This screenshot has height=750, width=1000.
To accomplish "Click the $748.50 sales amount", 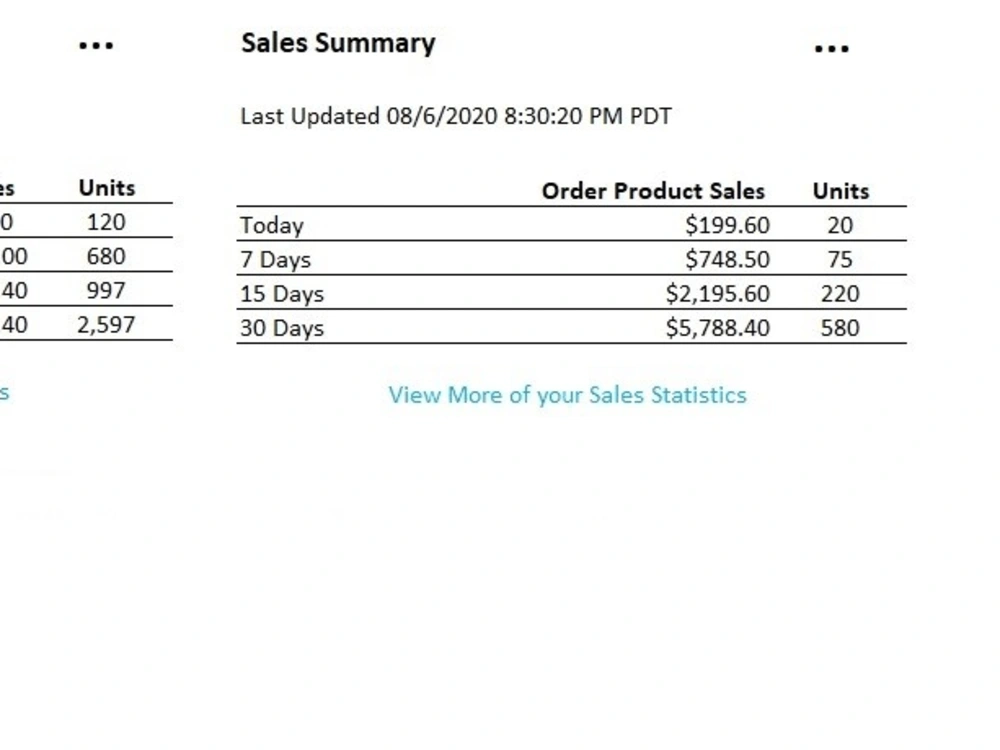I will point(728,260).
